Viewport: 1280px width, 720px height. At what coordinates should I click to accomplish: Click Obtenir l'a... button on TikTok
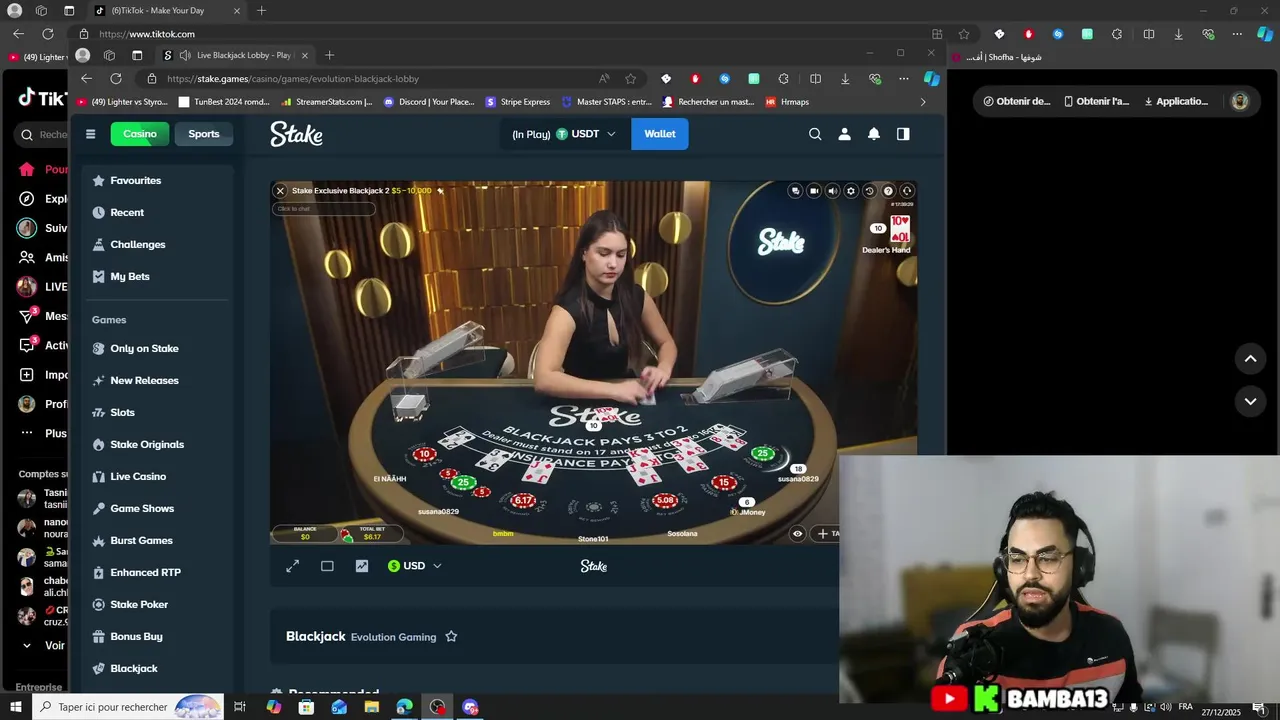tap(1097, 101)
